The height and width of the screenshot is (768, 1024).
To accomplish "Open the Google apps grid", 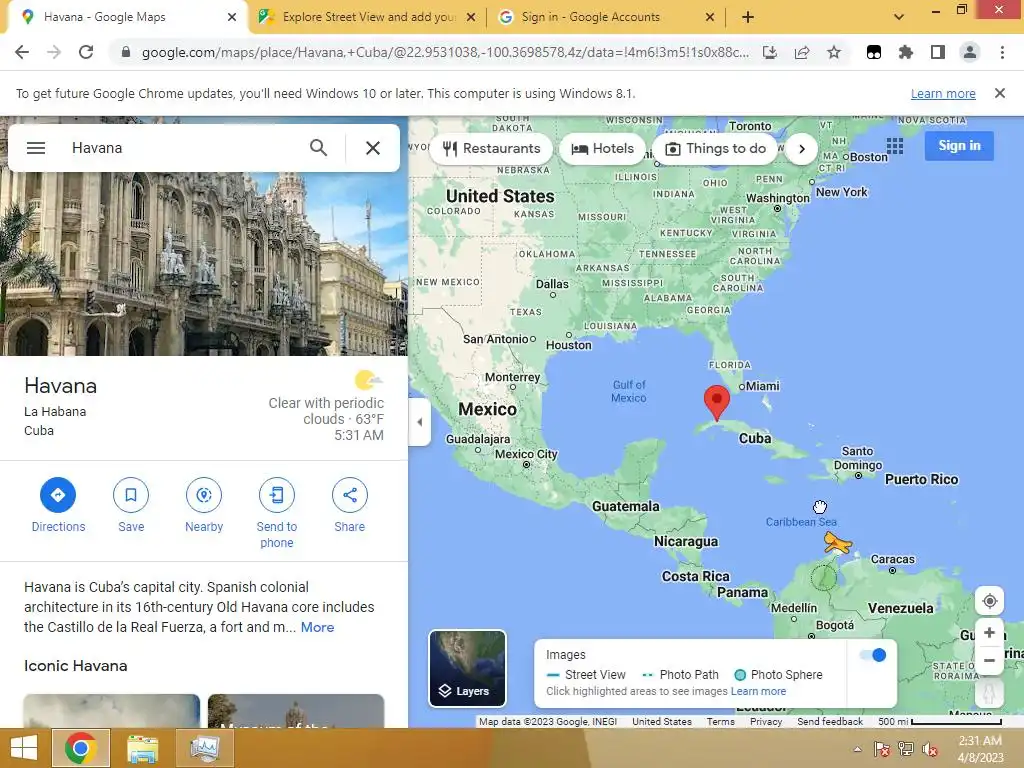I will click(x=895, y=146).
